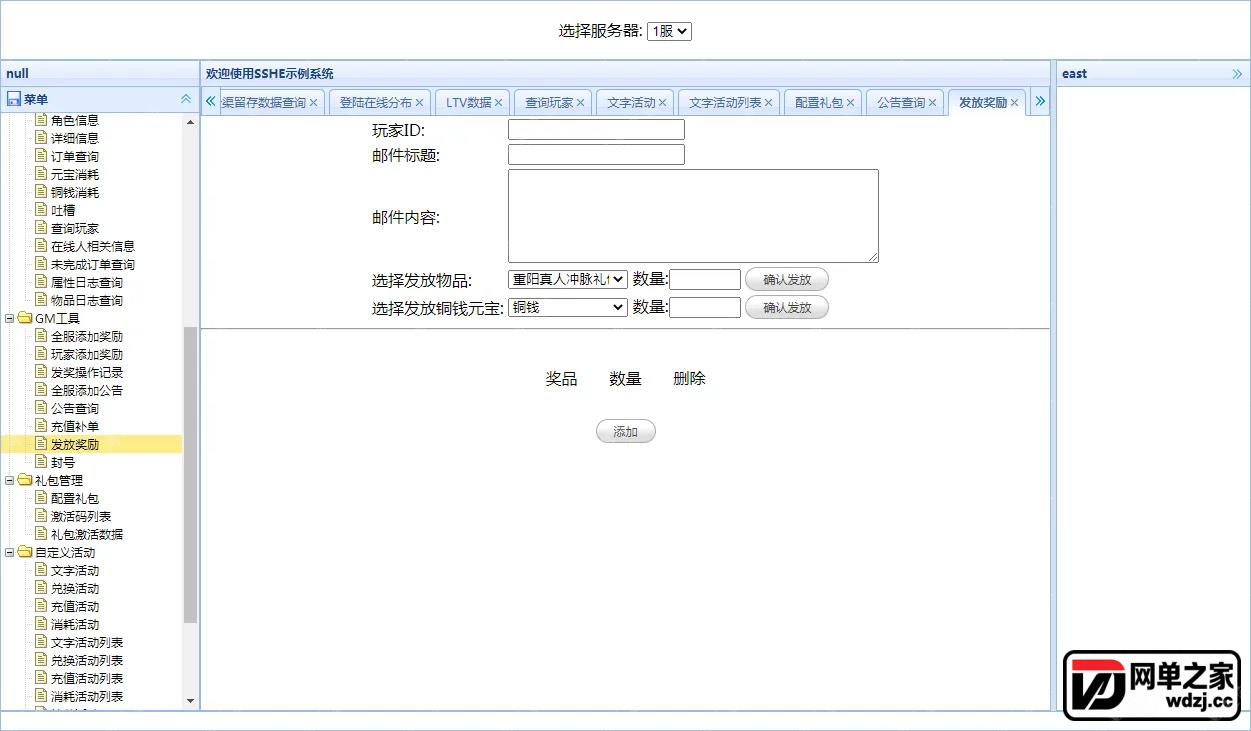Click the 礼包管理 folder icon
The height and width of the screenshot is (731, 1251).
tap(25, 480)
